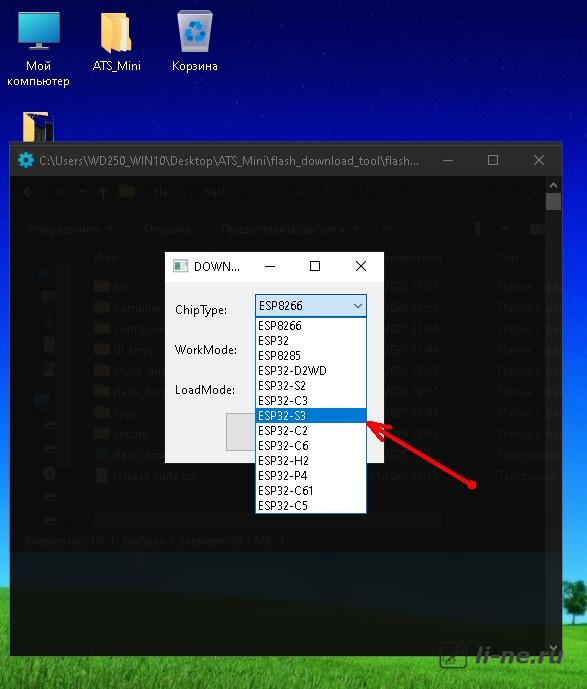
Task: Select the ESP32-D2WD option
Action: 311,370
